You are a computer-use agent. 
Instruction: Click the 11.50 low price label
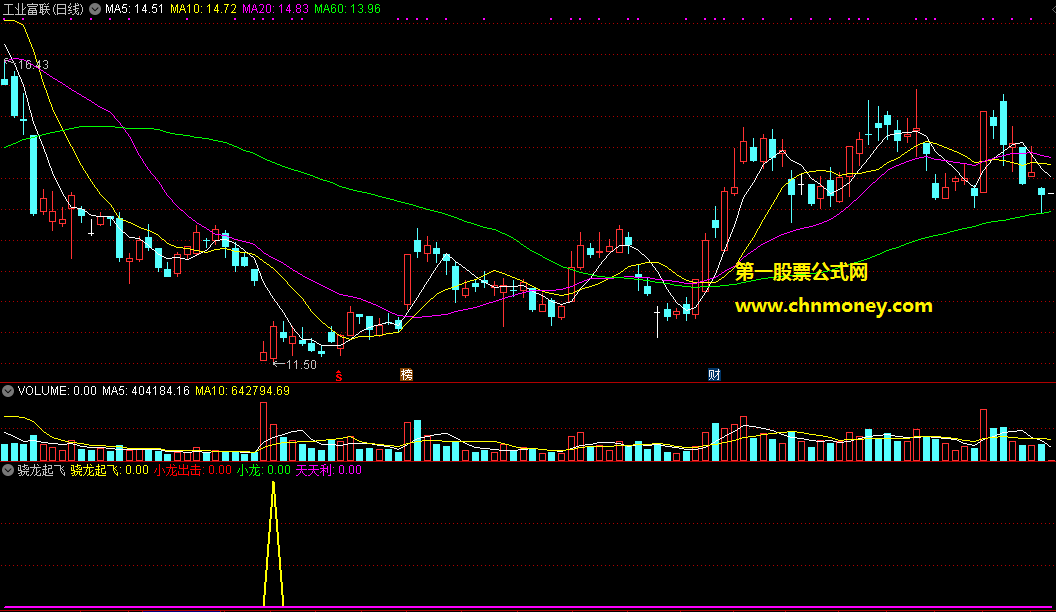coord(301,365)
